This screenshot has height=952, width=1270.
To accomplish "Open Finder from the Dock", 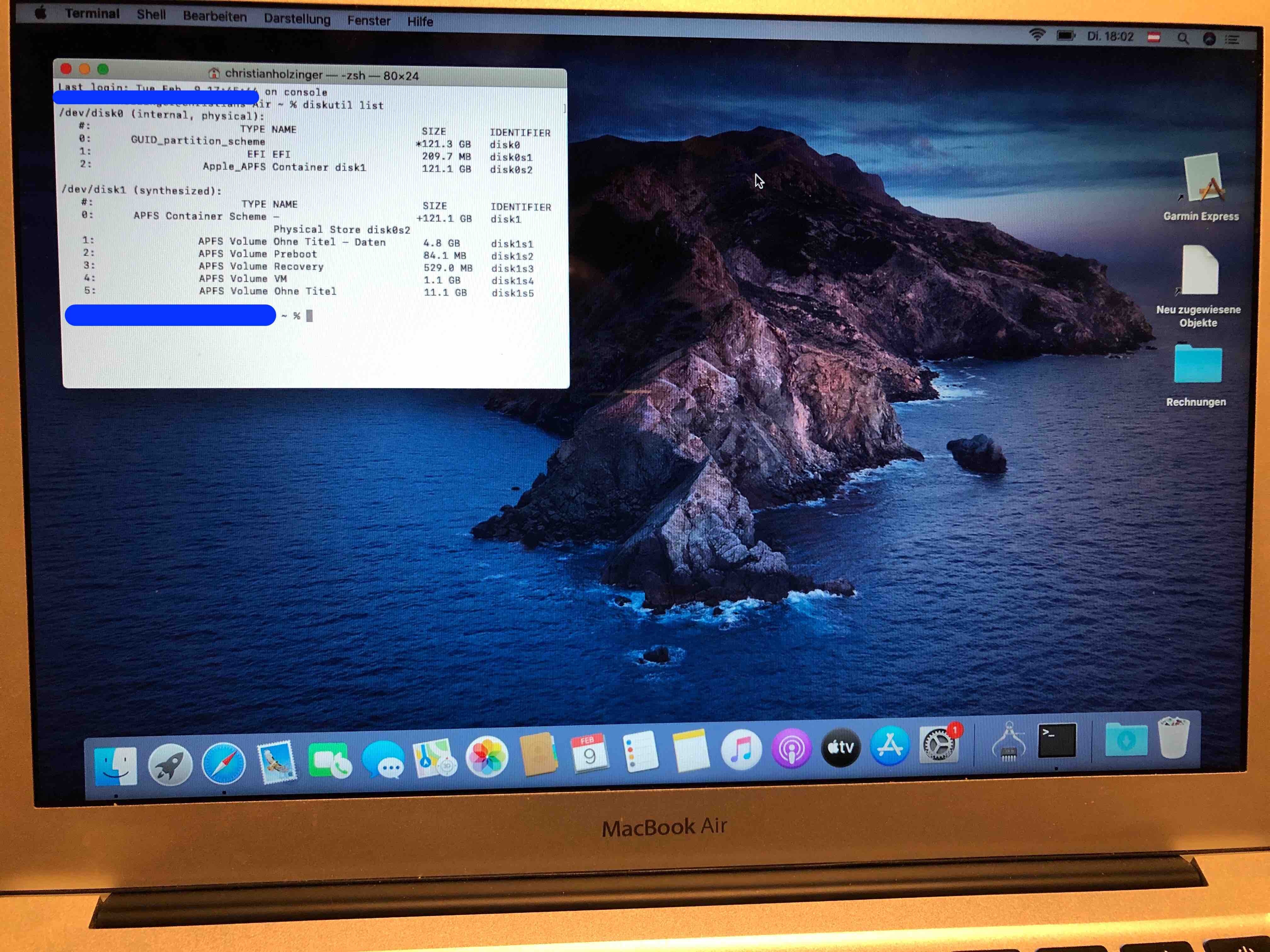I will click(x=115, y=766).
